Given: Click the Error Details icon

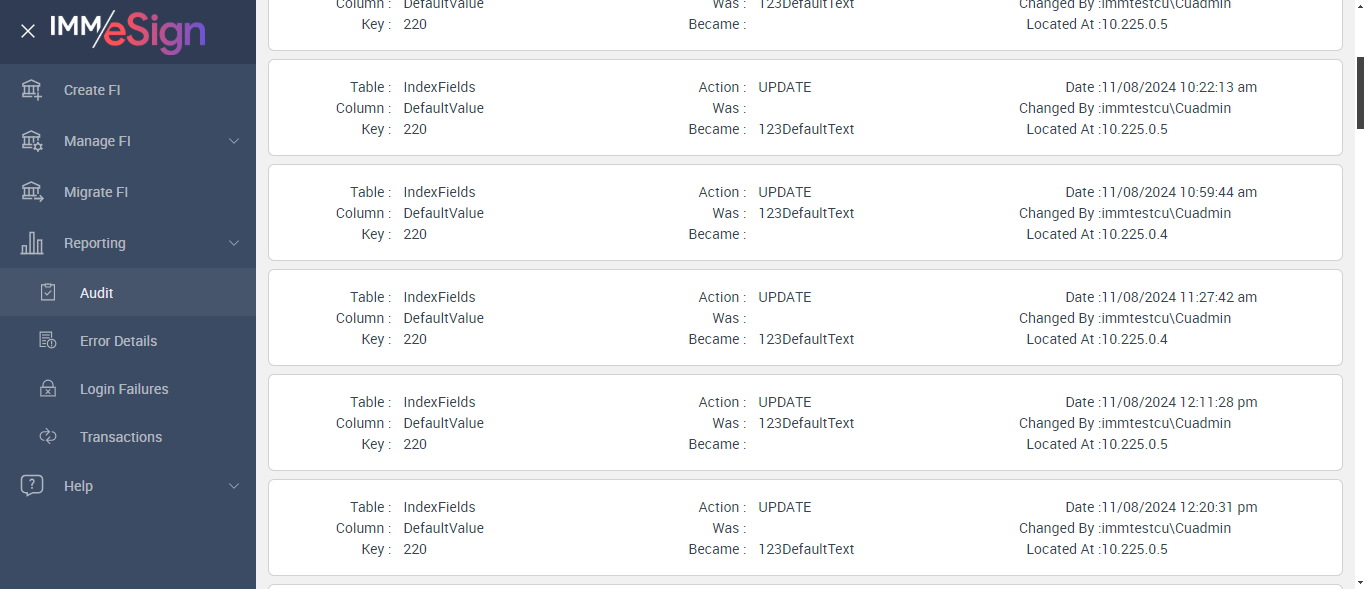Looking at the screenshot, I should pyautogui.click(x=48, y=341).
